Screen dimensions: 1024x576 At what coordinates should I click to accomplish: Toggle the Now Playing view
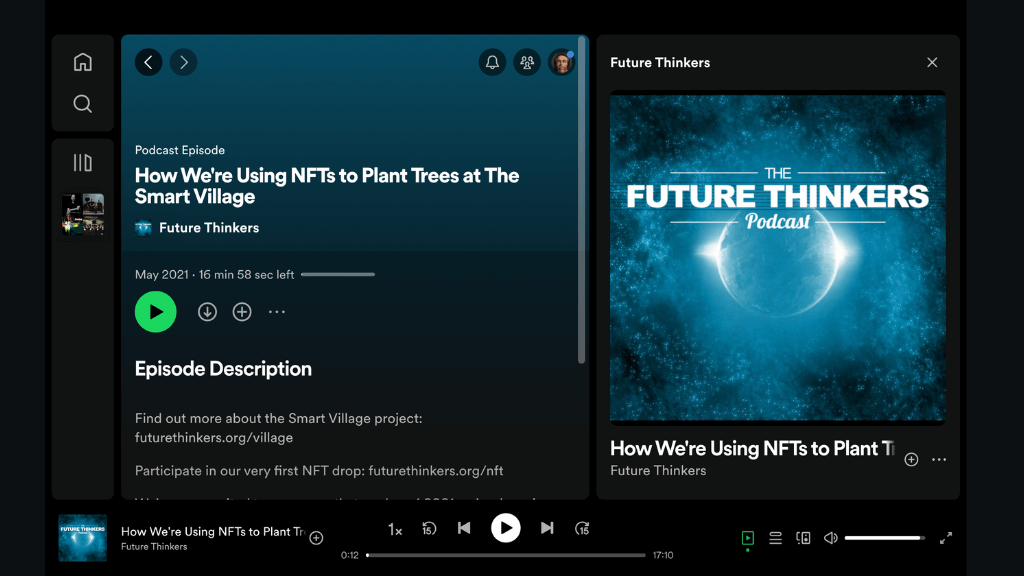[747, 537]
